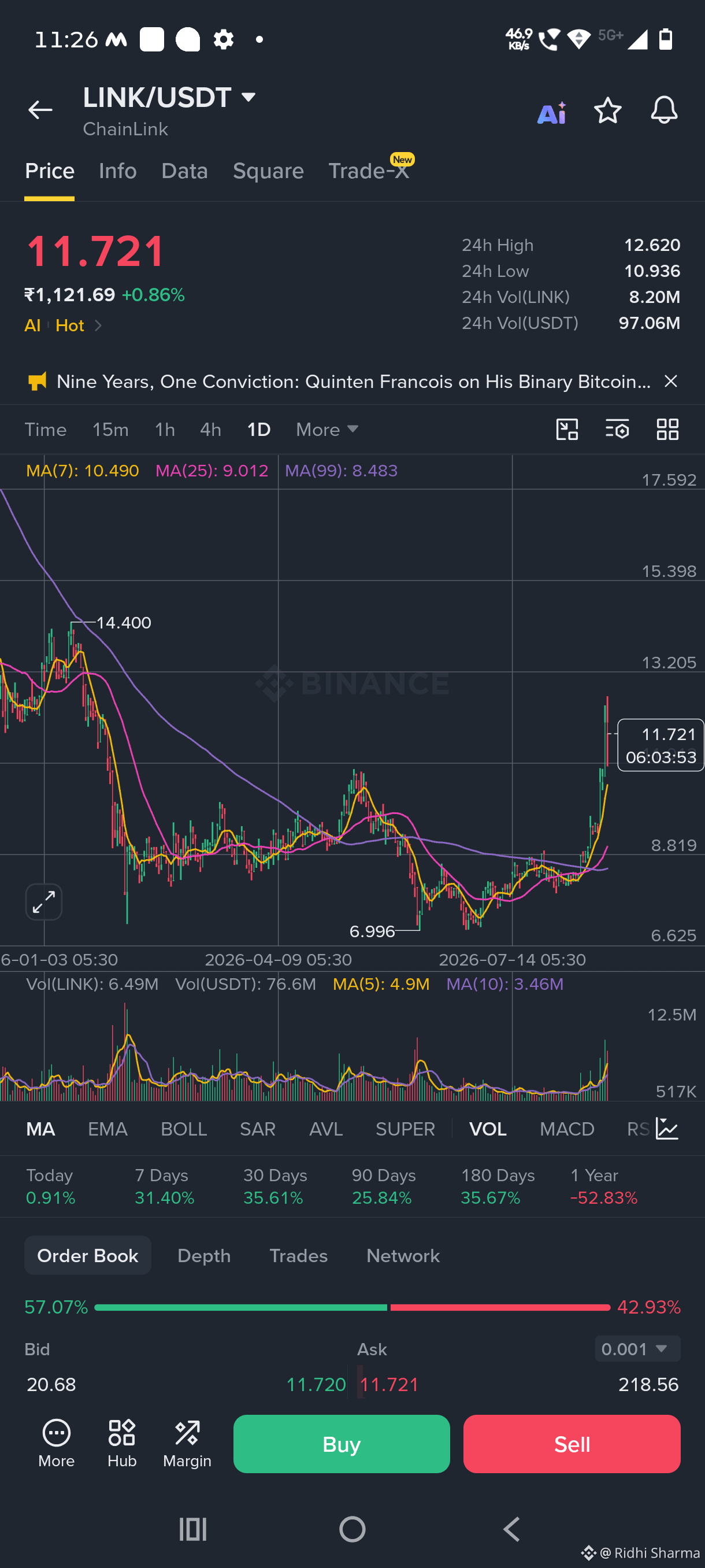The width and height of the screenshot is (705, 1568).
Task: Expand the More timeframes dropdown
Action: click(x=326, y=430)
